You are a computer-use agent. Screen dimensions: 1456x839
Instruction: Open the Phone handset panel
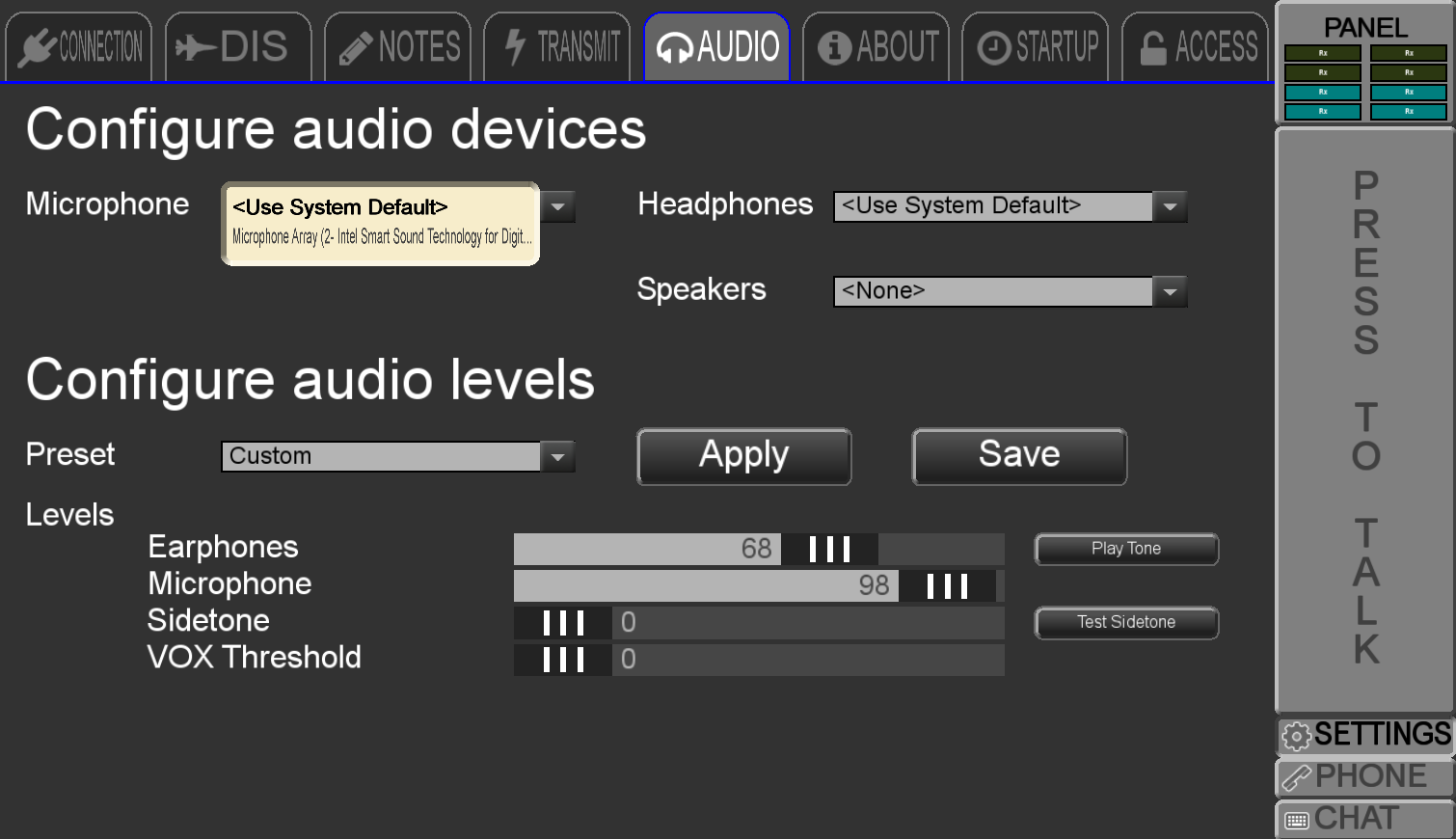(x=1365, y=776)
